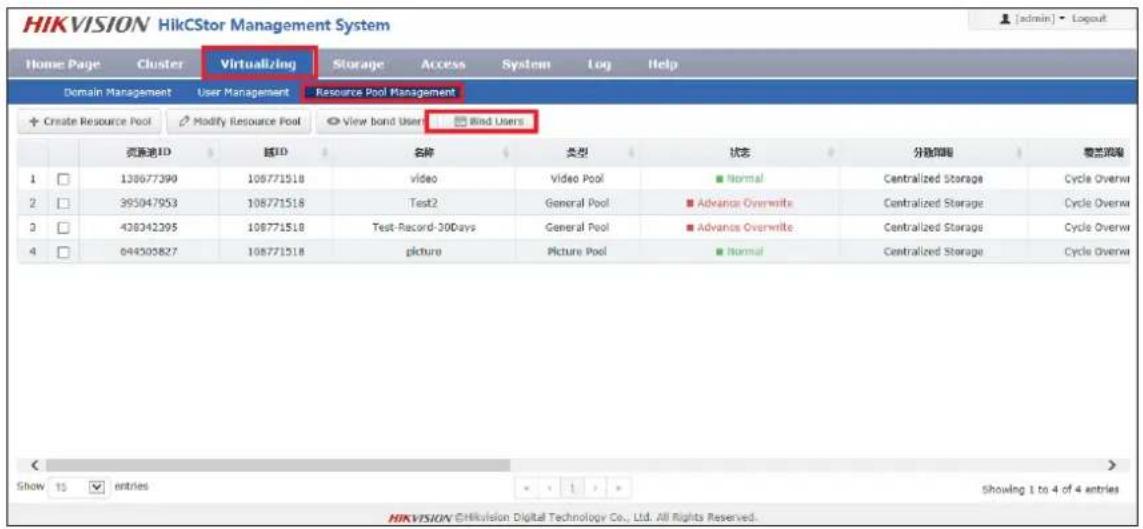Sort by domain ID column arrow

tap(327, 152)
